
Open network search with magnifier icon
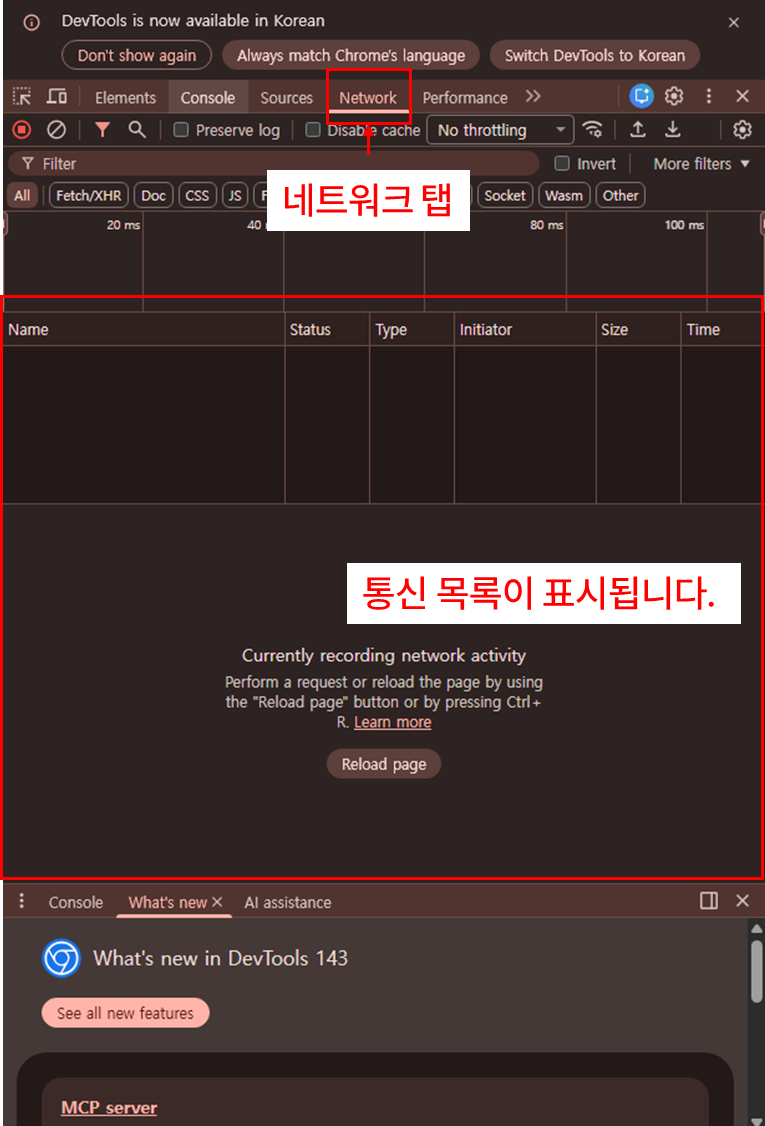point(137,129)
